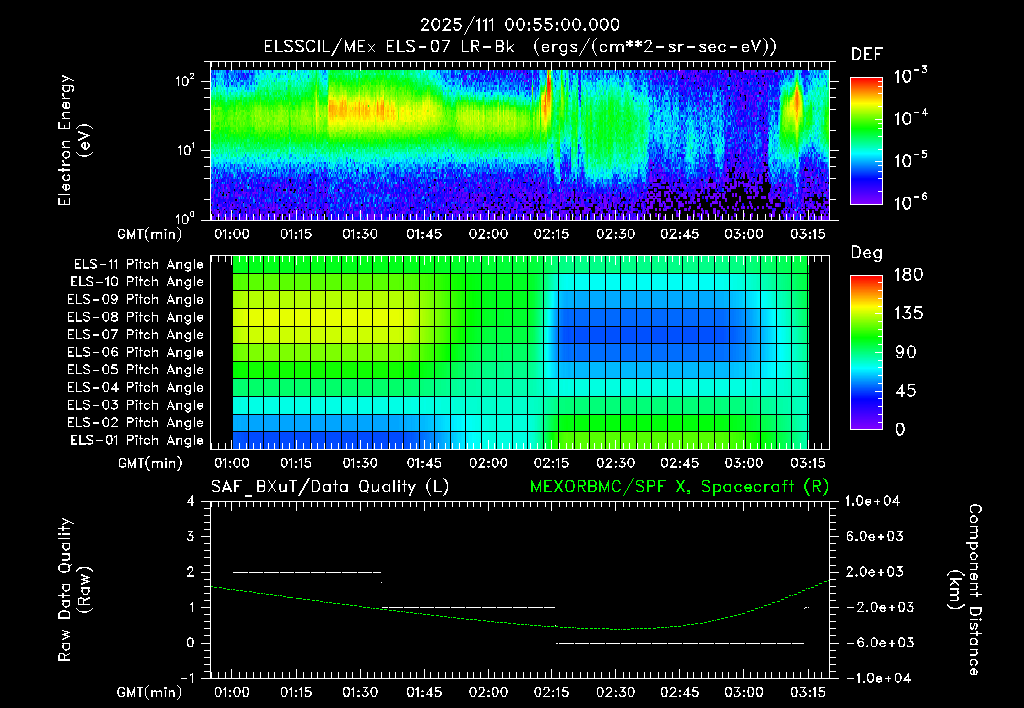
Task: Click the ELS-11 Pitch Angle row label
Action: 138,265
